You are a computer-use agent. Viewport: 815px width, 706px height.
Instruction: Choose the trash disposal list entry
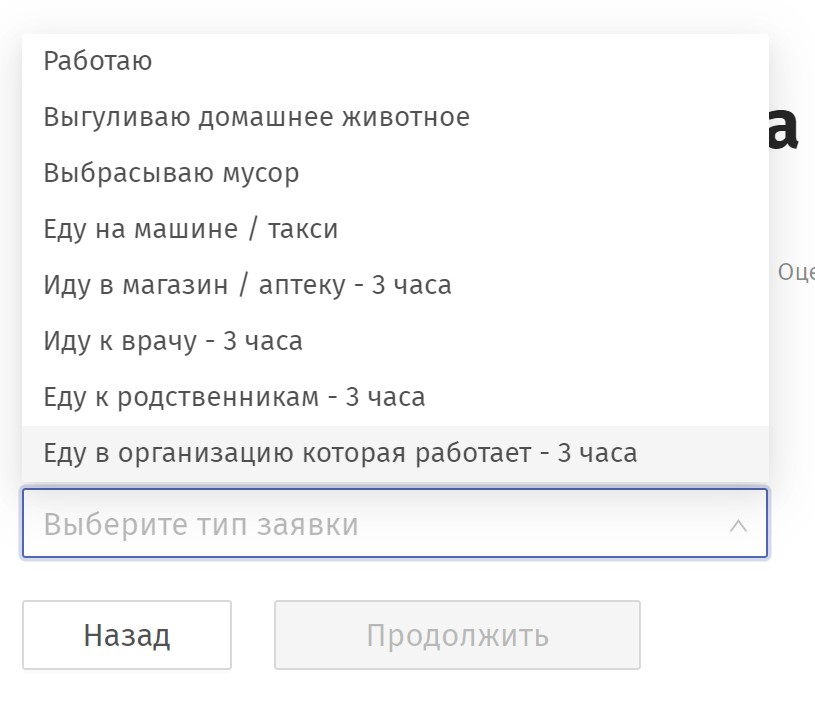pyautogui.click(x=171, y=173)
